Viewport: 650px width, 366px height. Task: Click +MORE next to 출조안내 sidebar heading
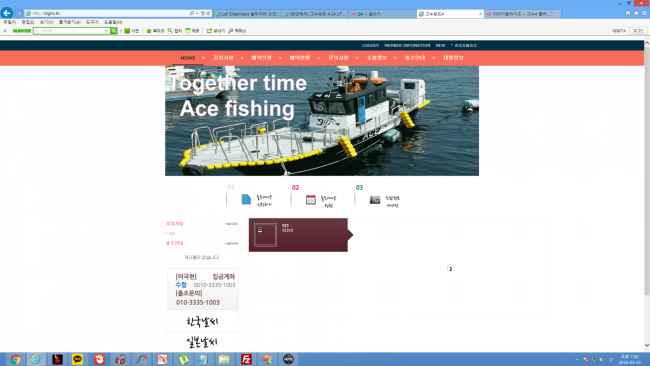click(231, 243)
